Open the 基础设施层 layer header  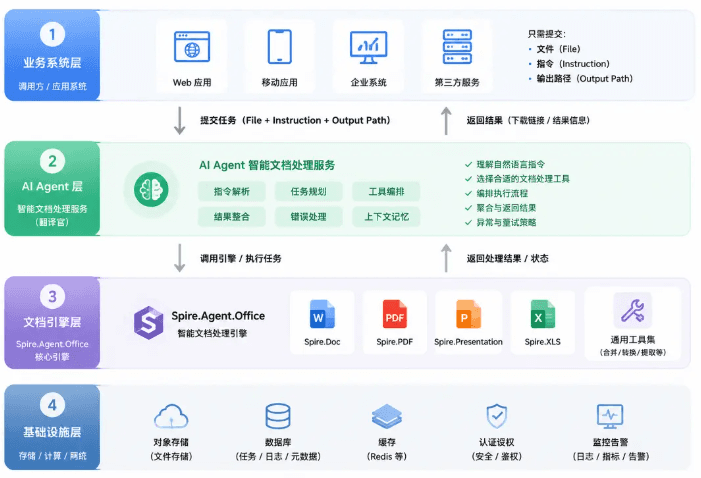[x=52, y=427]
